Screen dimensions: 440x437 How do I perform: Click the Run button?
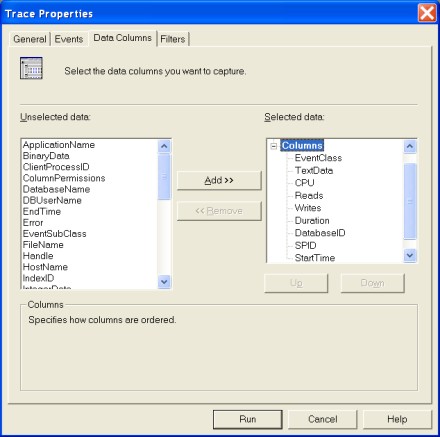(x=248, y=419)
